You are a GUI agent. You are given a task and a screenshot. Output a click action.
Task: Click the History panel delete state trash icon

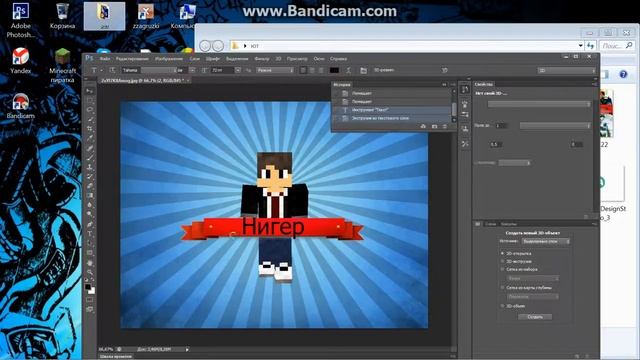(444, 127)
